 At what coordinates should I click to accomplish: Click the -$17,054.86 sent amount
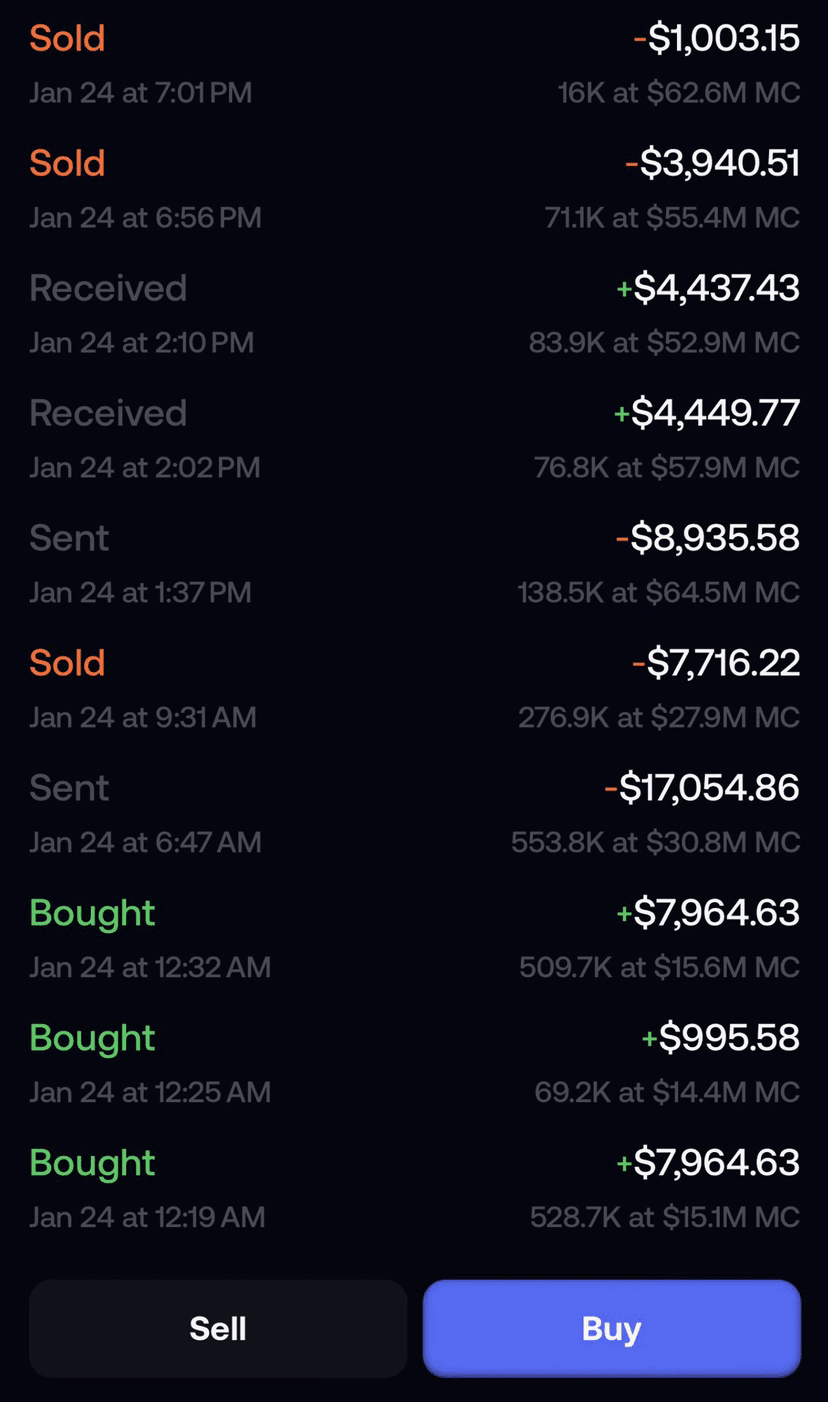[x=702, y=789]
